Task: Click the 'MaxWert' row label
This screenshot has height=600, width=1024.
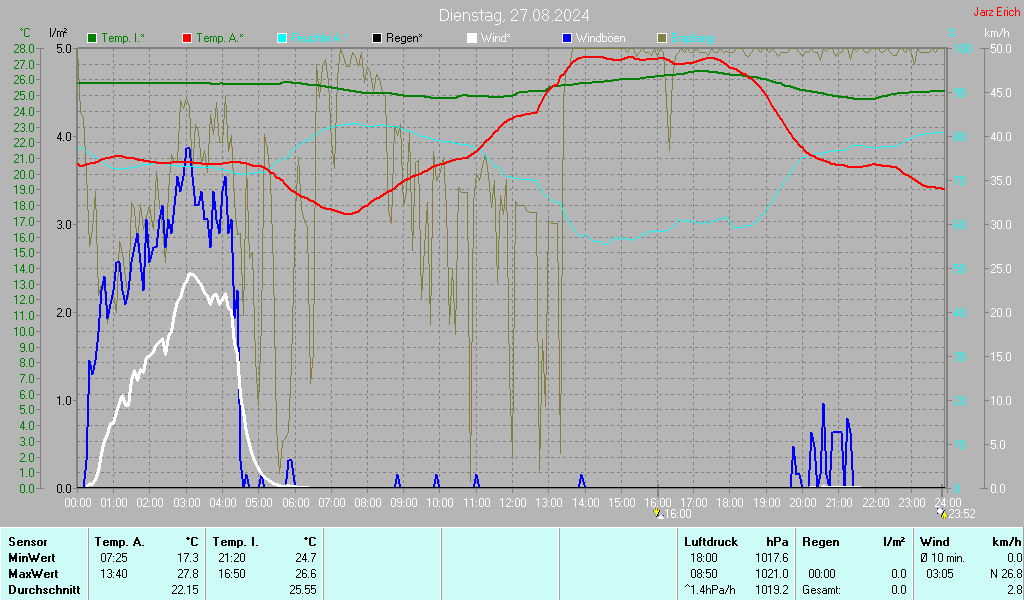Action: point(33,574)
